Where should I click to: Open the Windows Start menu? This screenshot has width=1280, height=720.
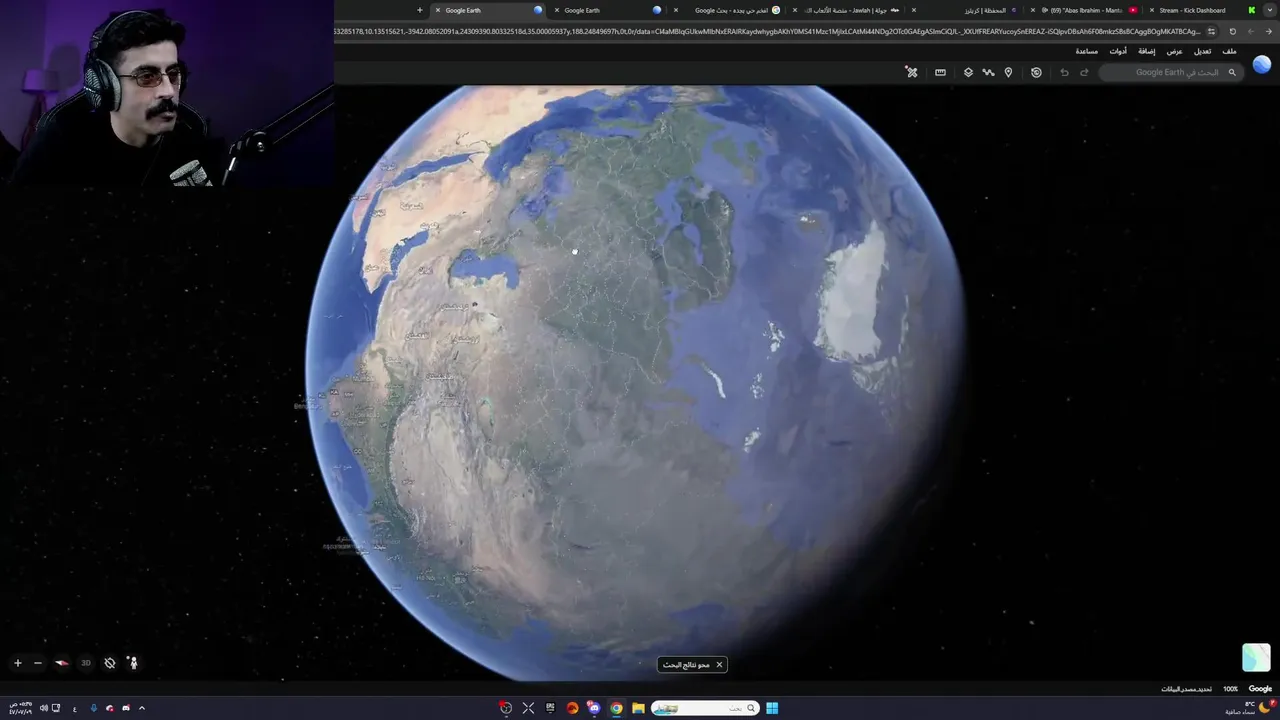(772, 708)
